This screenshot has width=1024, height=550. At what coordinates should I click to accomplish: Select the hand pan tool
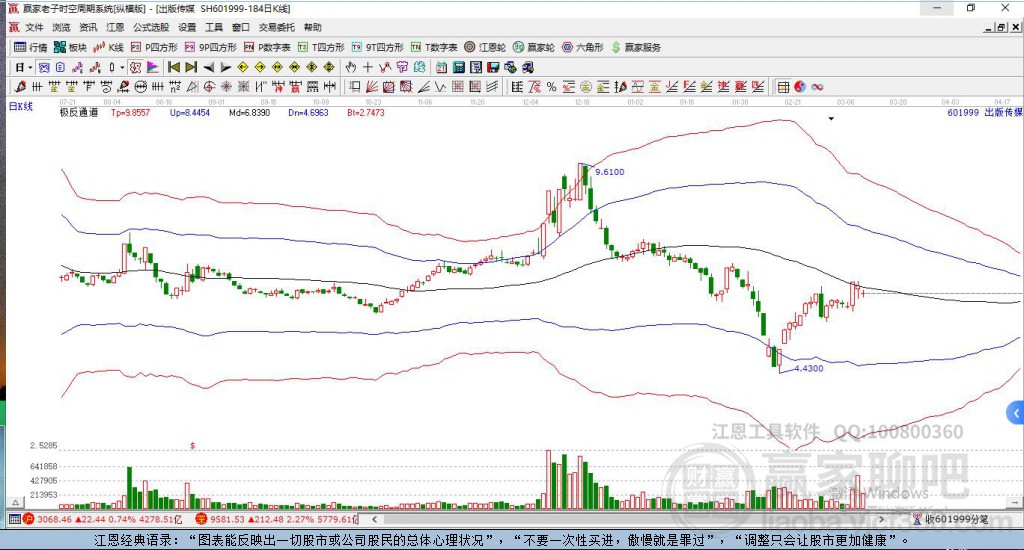[x=351, y=67]
